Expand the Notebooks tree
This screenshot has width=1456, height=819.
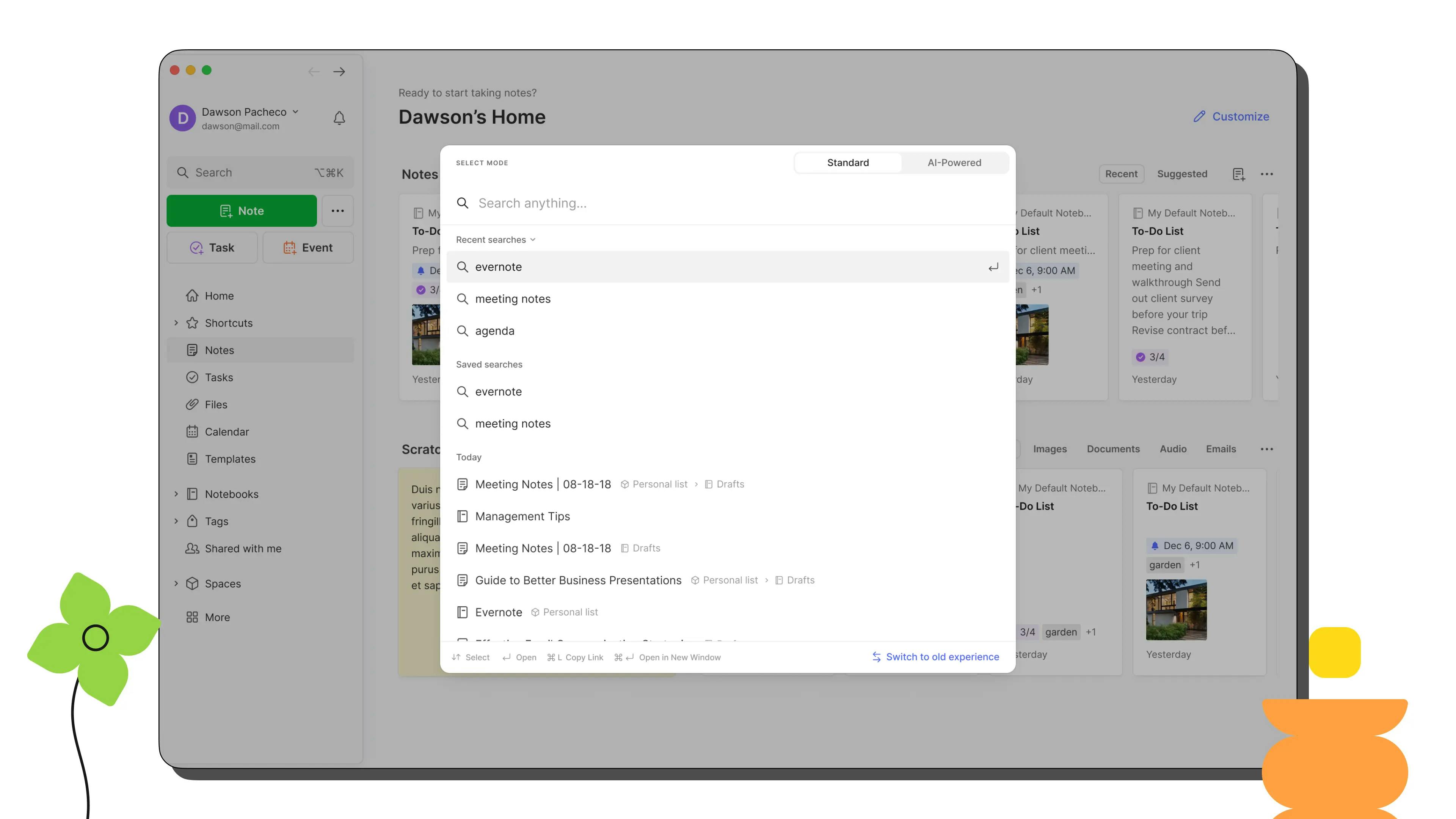176,494
